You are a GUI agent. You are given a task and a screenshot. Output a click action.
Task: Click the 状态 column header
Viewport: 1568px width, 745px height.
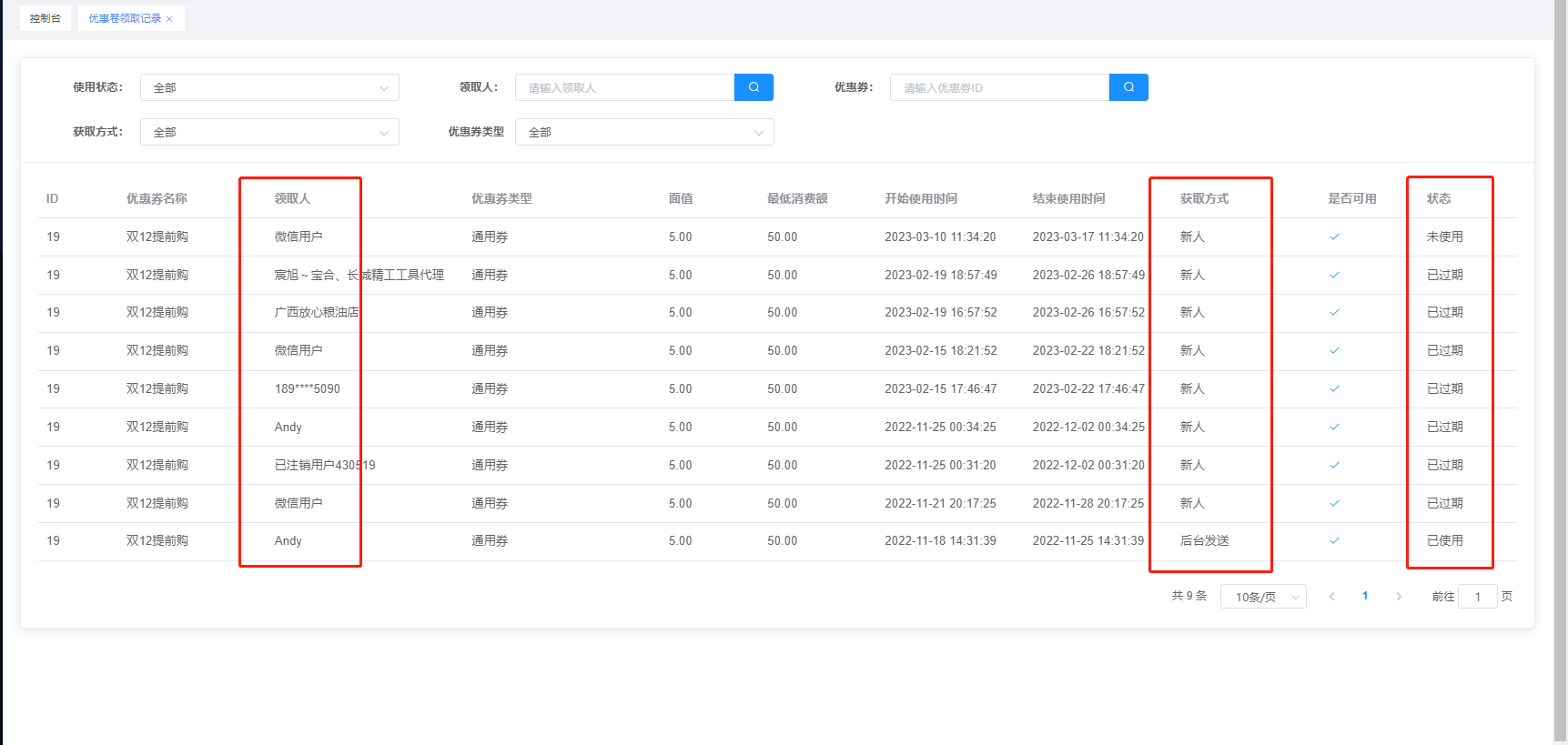[x=1439, y=199]
